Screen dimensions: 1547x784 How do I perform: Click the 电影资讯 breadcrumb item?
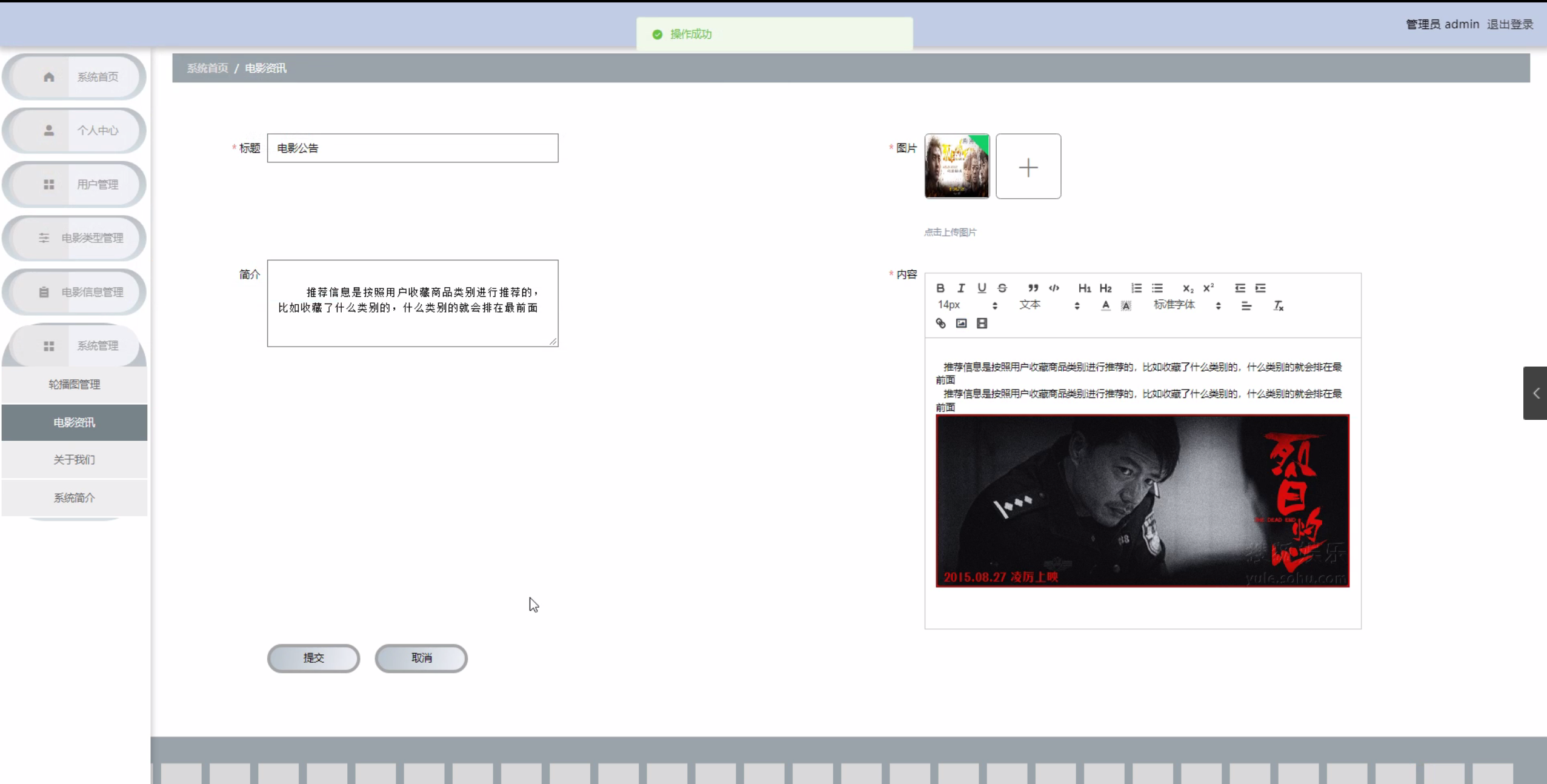click(265, 68)
